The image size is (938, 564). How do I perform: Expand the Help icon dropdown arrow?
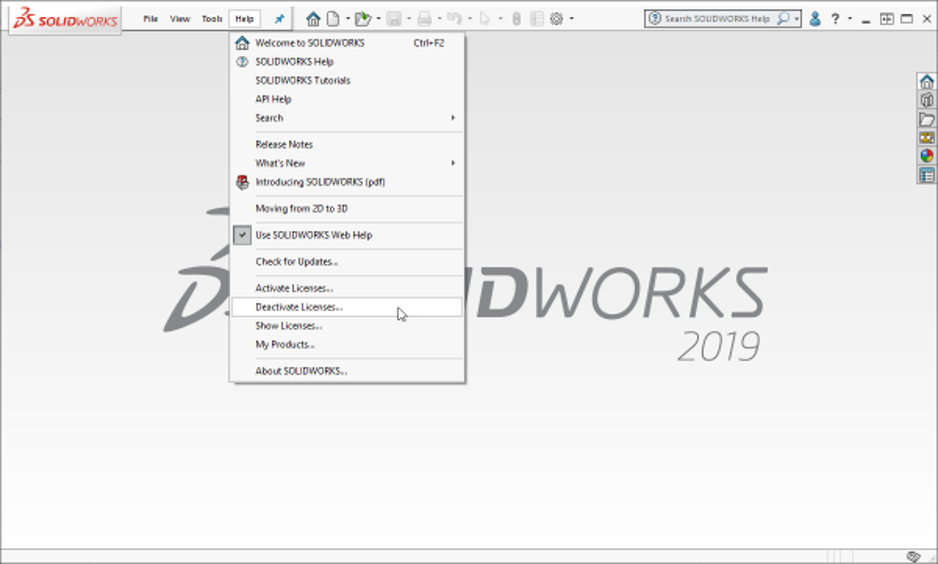(849, 19)
